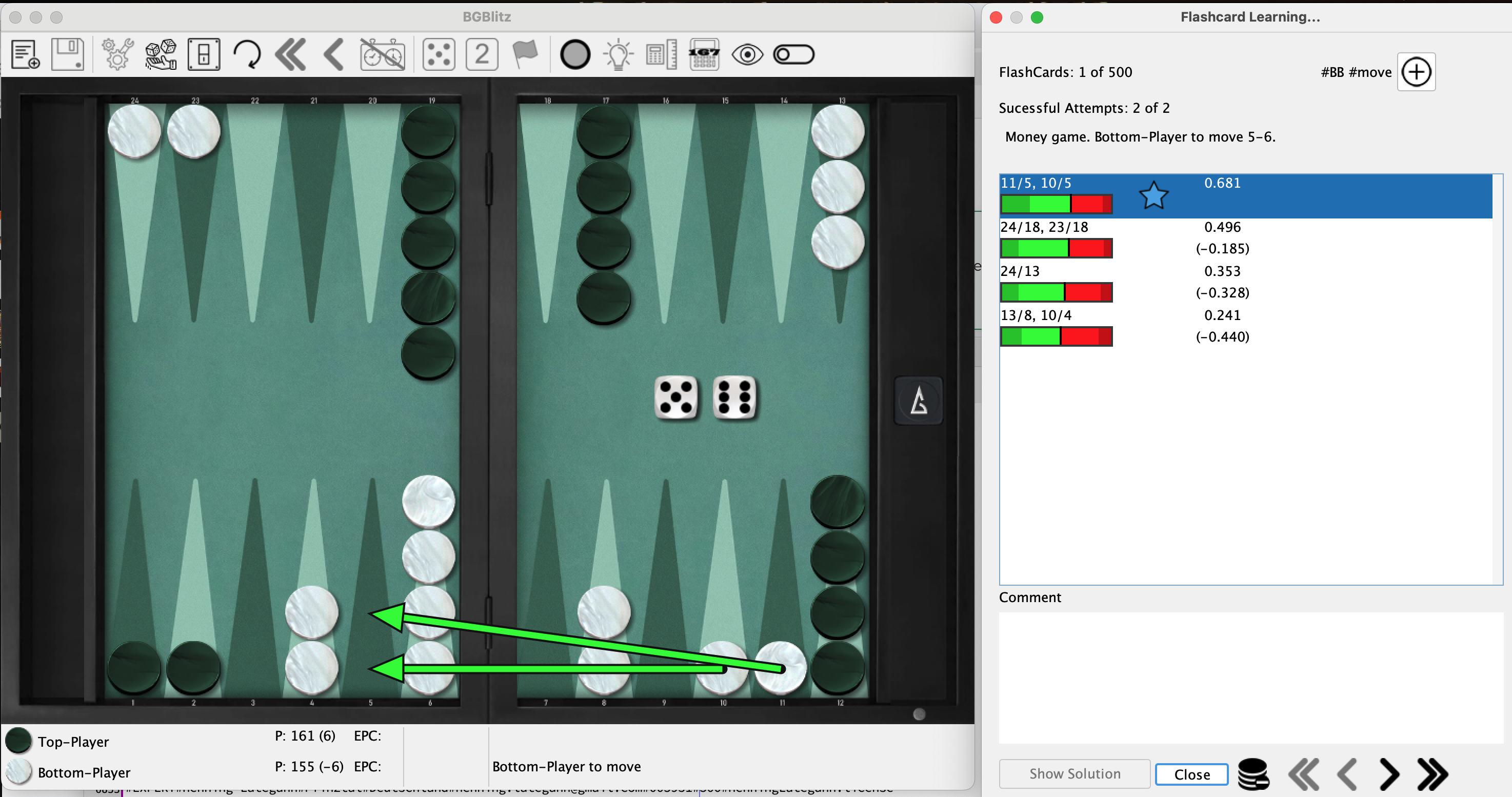This screenshot has width=1512, height=797.
Task: Flip the toggle switch in toolbar
Action: (x=793, y=54)
